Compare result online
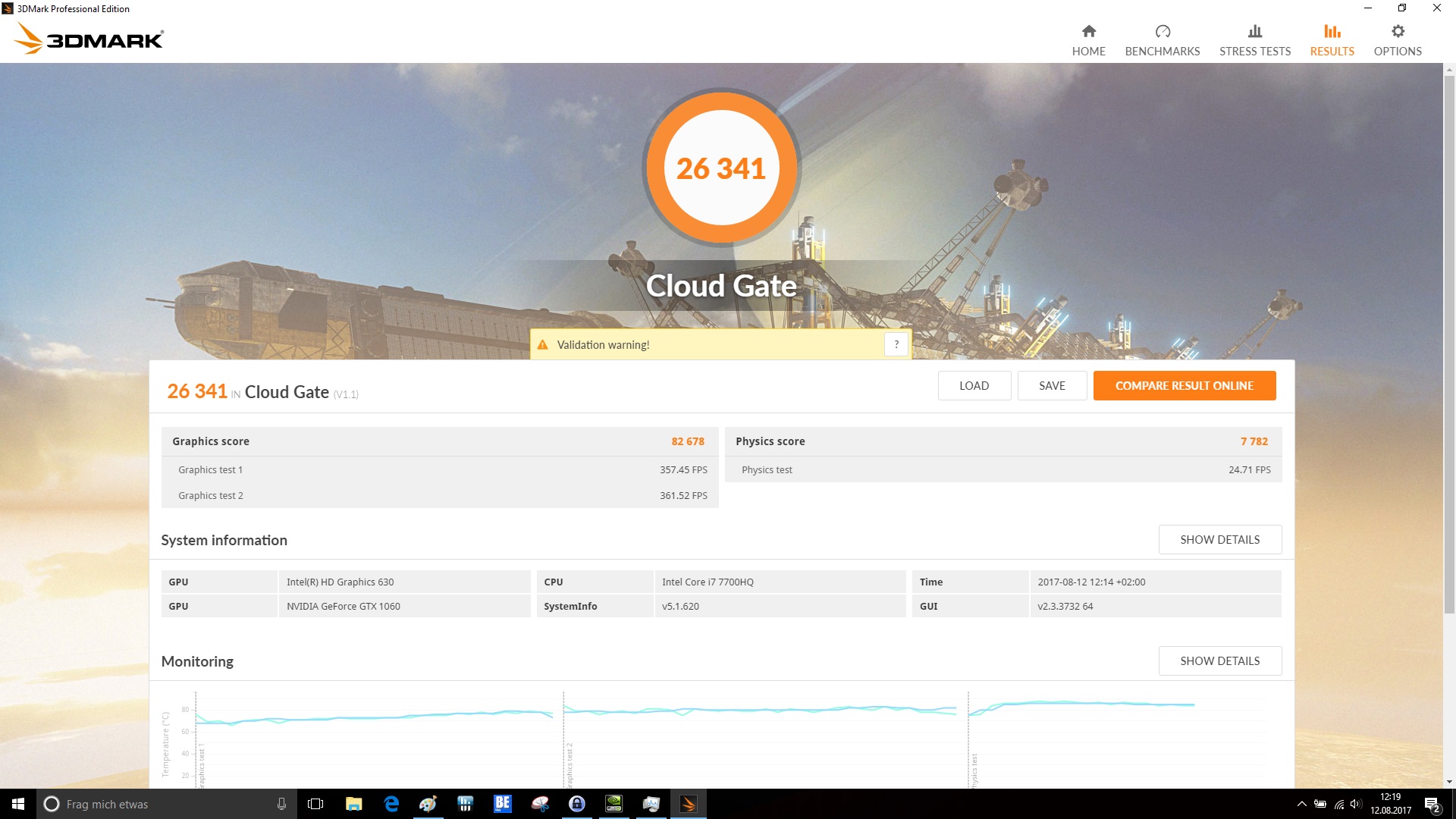Image resolution: width=1456 pixels, height=819 pixels. point(1184,385)
